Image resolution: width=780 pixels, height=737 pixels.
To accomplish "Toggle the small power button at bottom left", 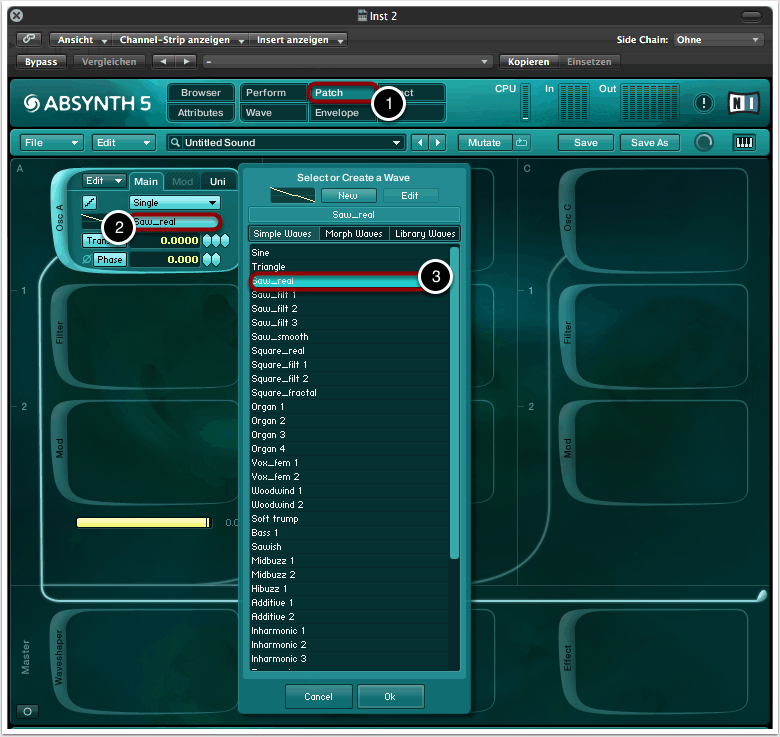I will pos(28,712).
